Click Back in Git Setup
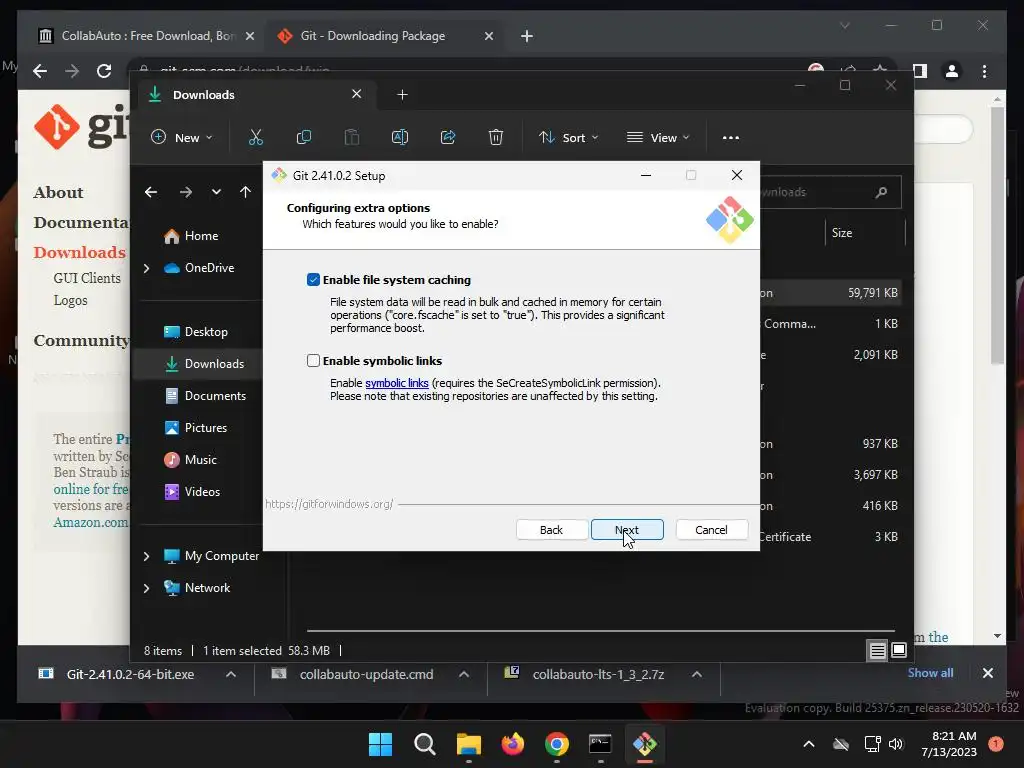This screenshot has width=1024, height=768. click(551, 530)
